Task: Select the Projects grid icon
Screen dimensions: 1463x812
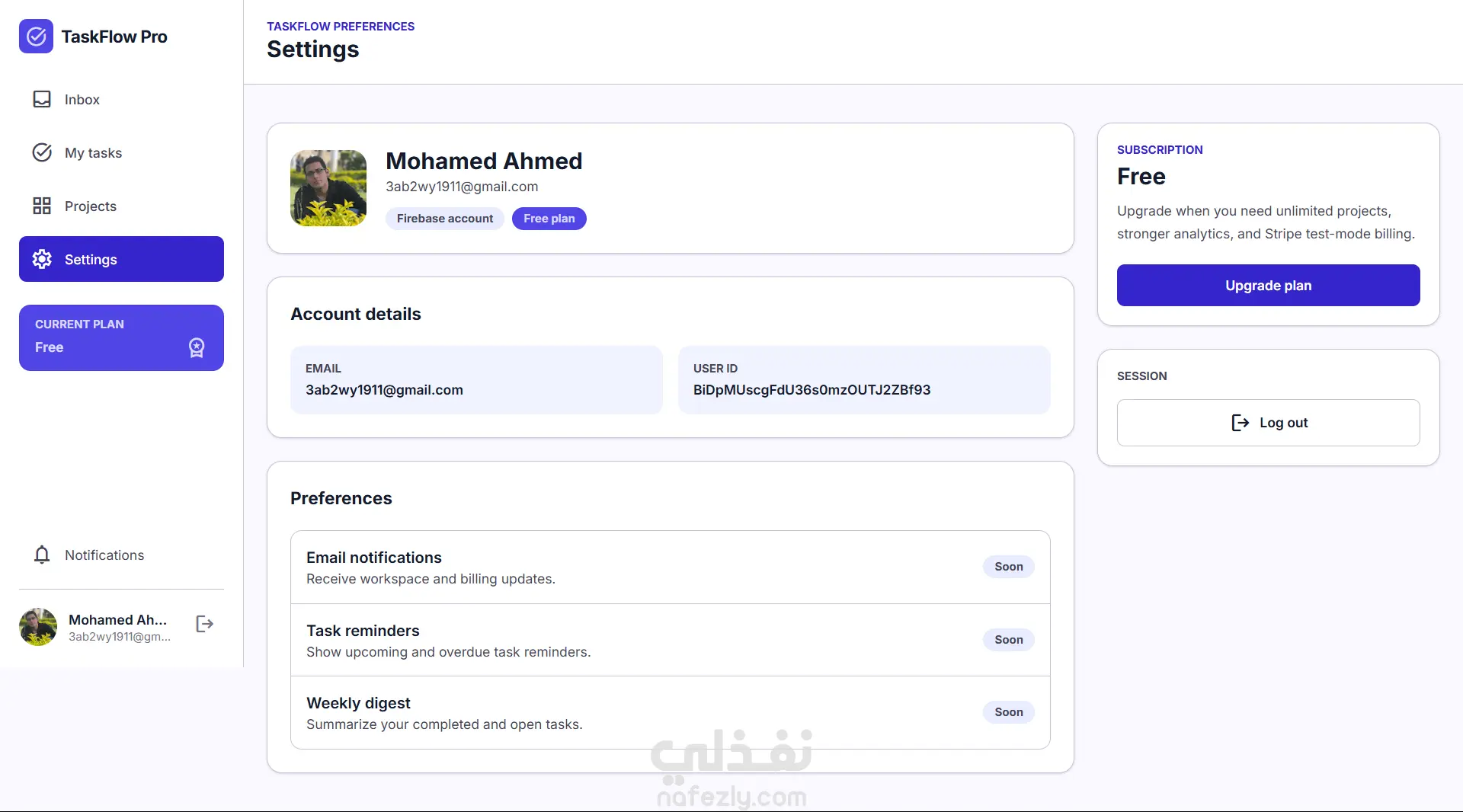Action: point(42,206)
